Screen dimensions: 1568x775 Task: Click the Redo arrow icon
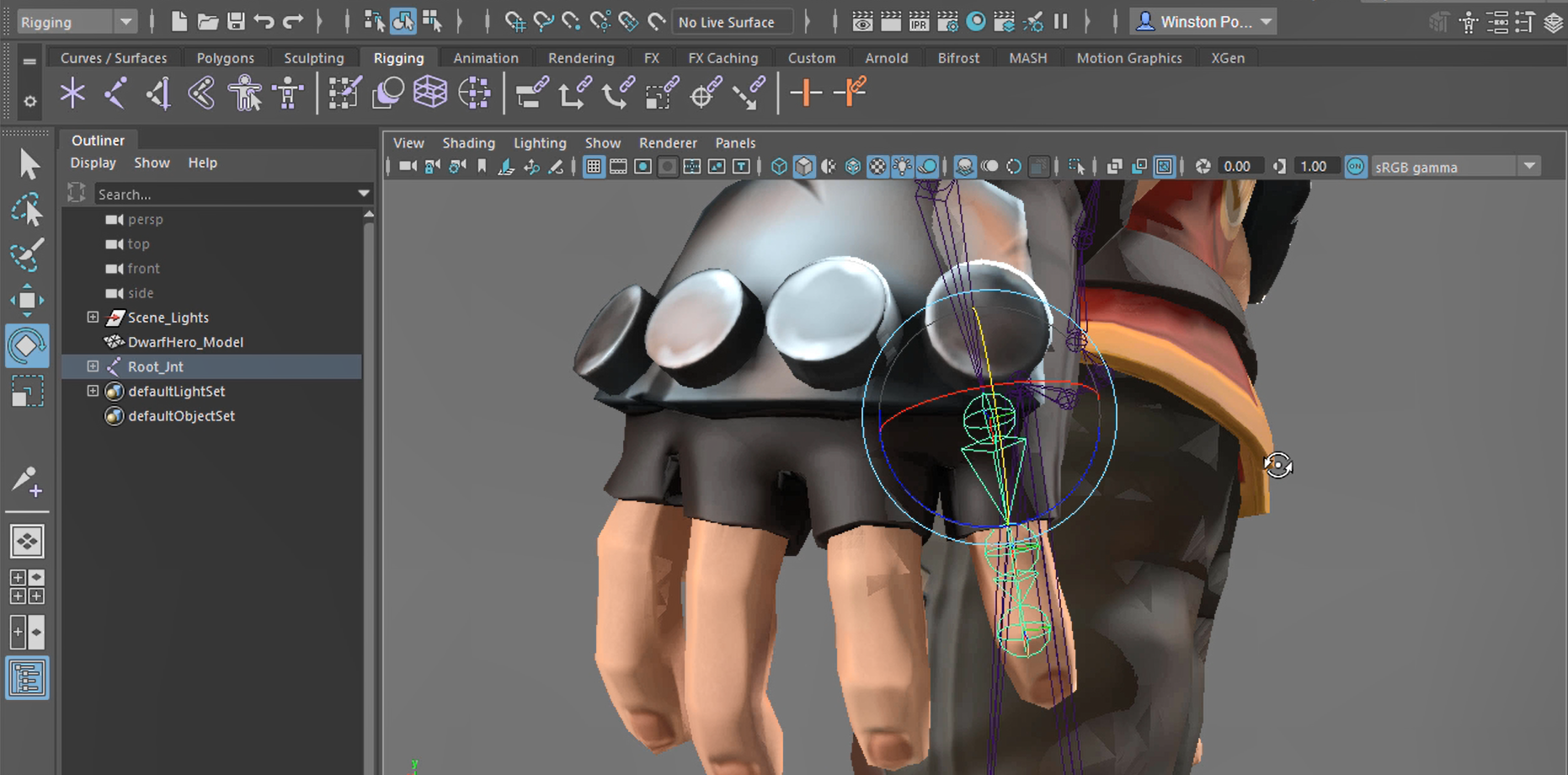292,21
